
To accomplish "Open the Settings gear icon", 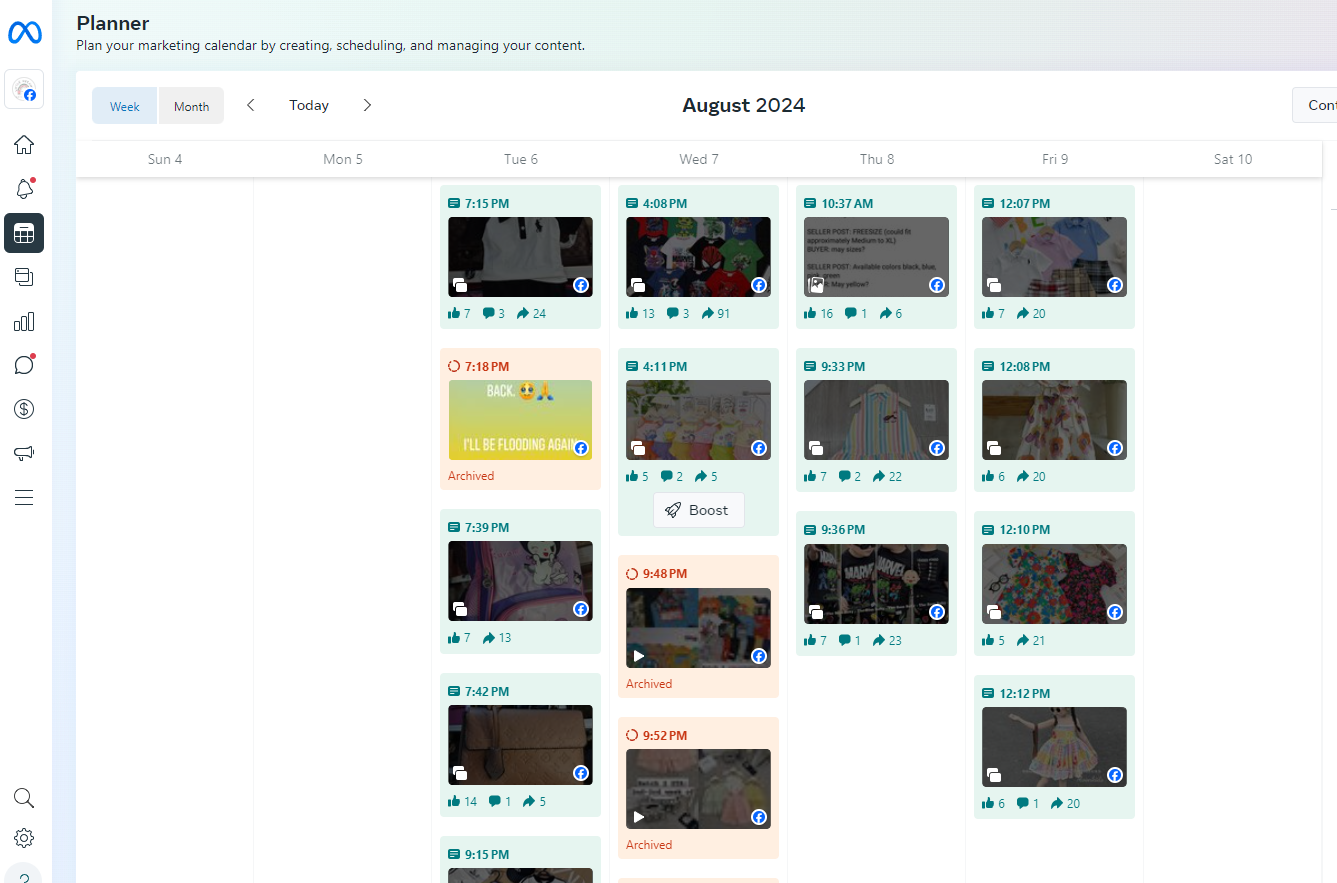I will tap(24, 838).
